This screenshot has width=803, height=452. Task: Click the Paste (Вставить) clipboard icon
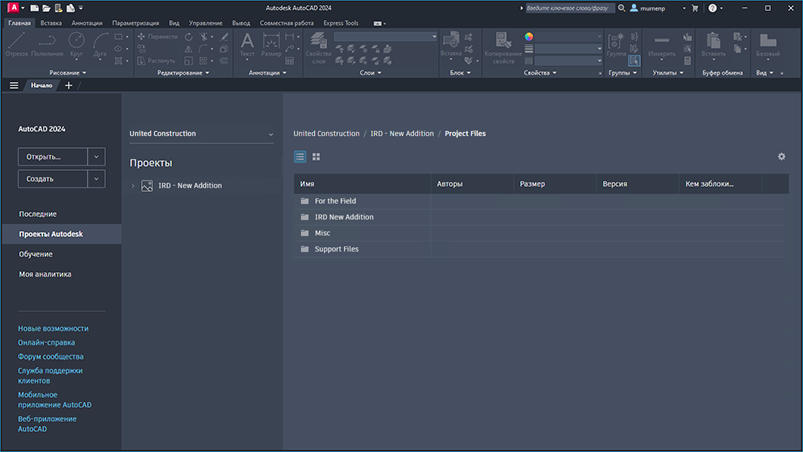[x=713, y=44]
